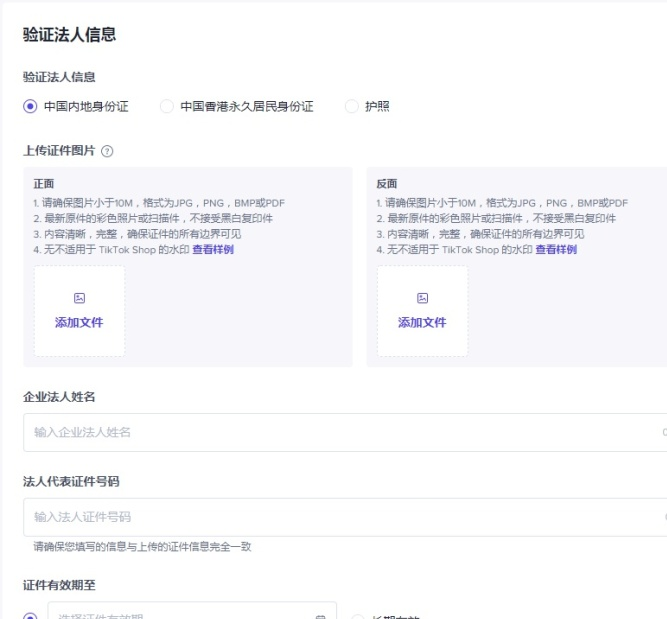This screenshot has width=667, height=619.
Task: Click the 10M size rule line under 正面
Action: point(159,203)
